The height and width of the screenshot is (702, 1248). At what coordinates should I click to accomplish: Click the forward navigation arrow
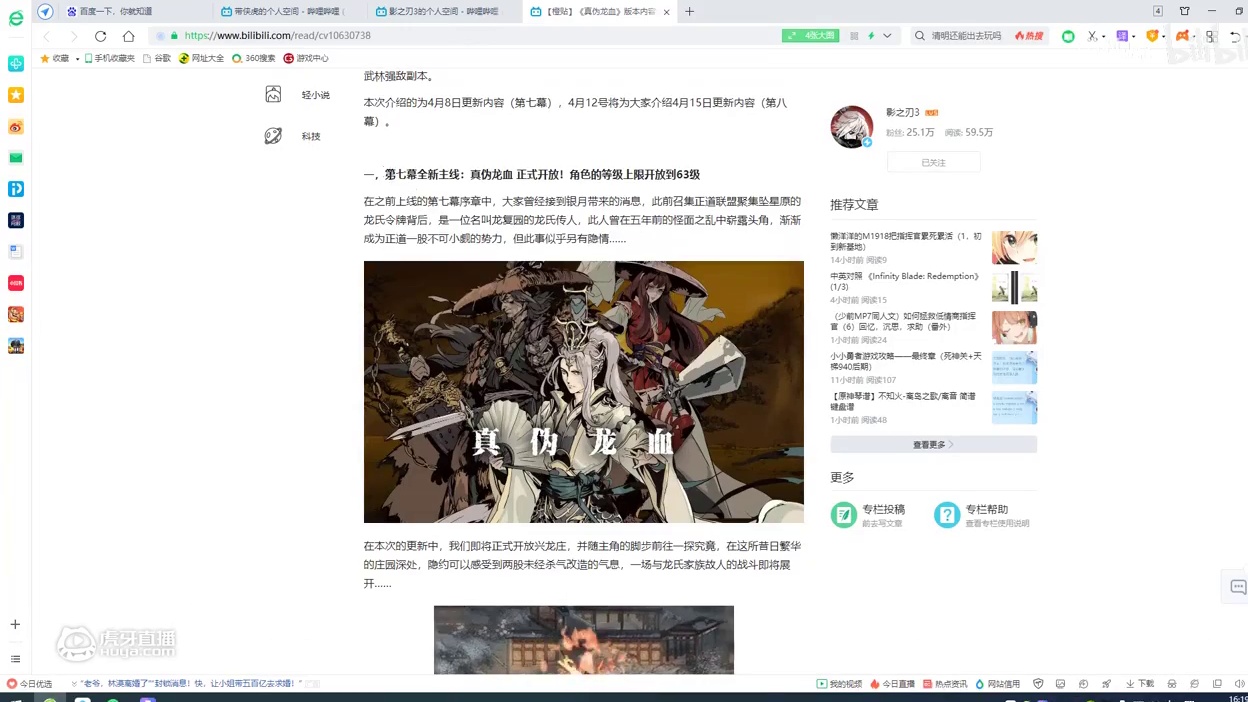[x=73, y=36]
